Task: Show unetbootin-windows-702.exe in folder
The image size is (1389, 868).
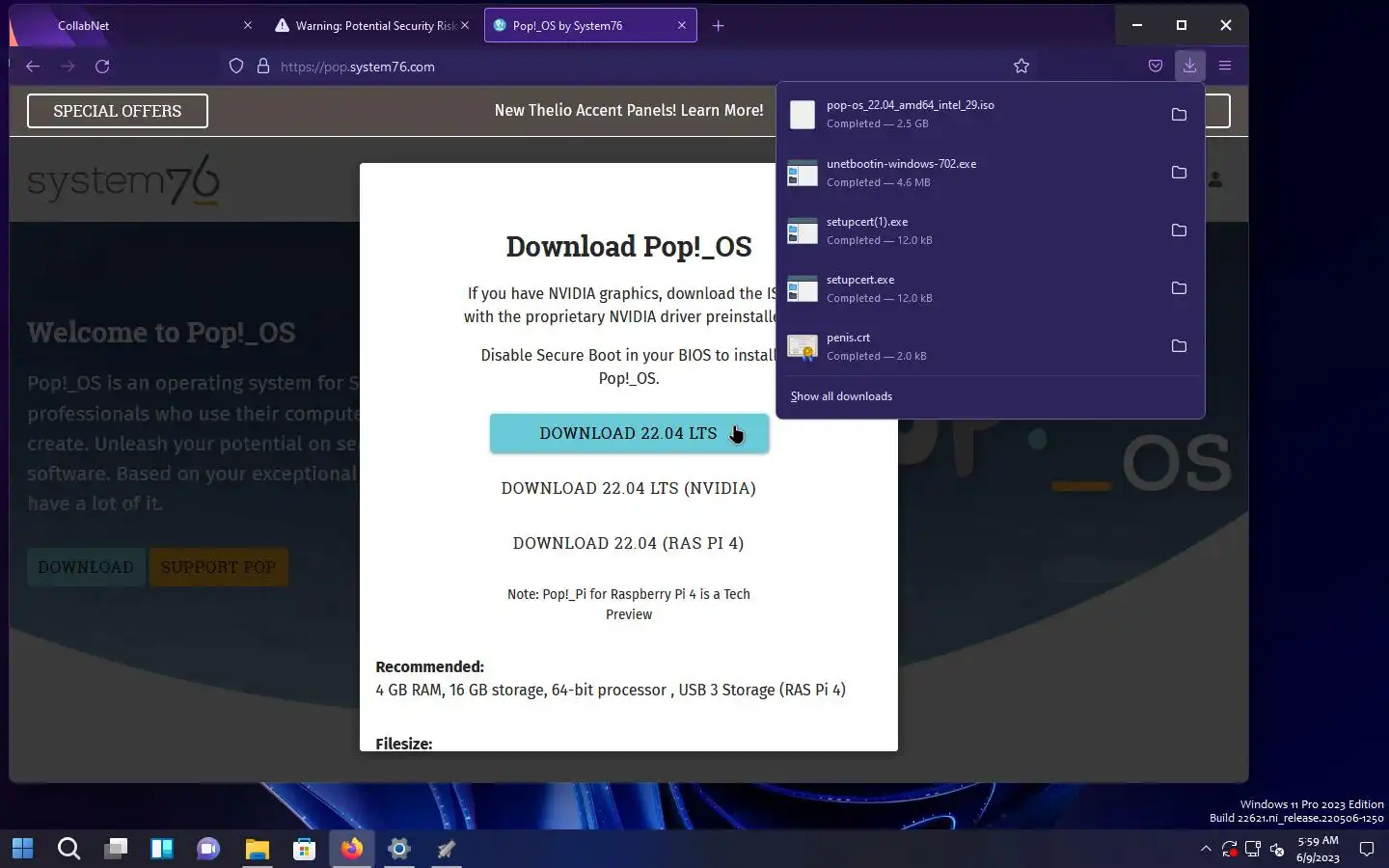Action: pyautogui.click(x=1179, y=172)
